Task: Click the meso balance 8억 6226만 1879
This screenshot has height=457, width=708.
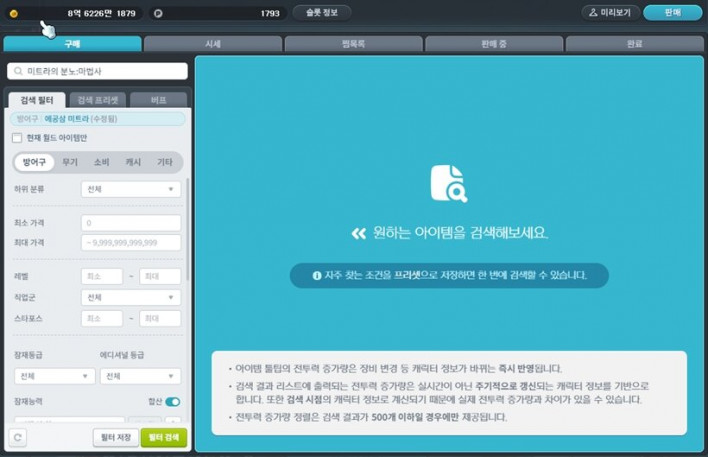Action: point(102,14)
